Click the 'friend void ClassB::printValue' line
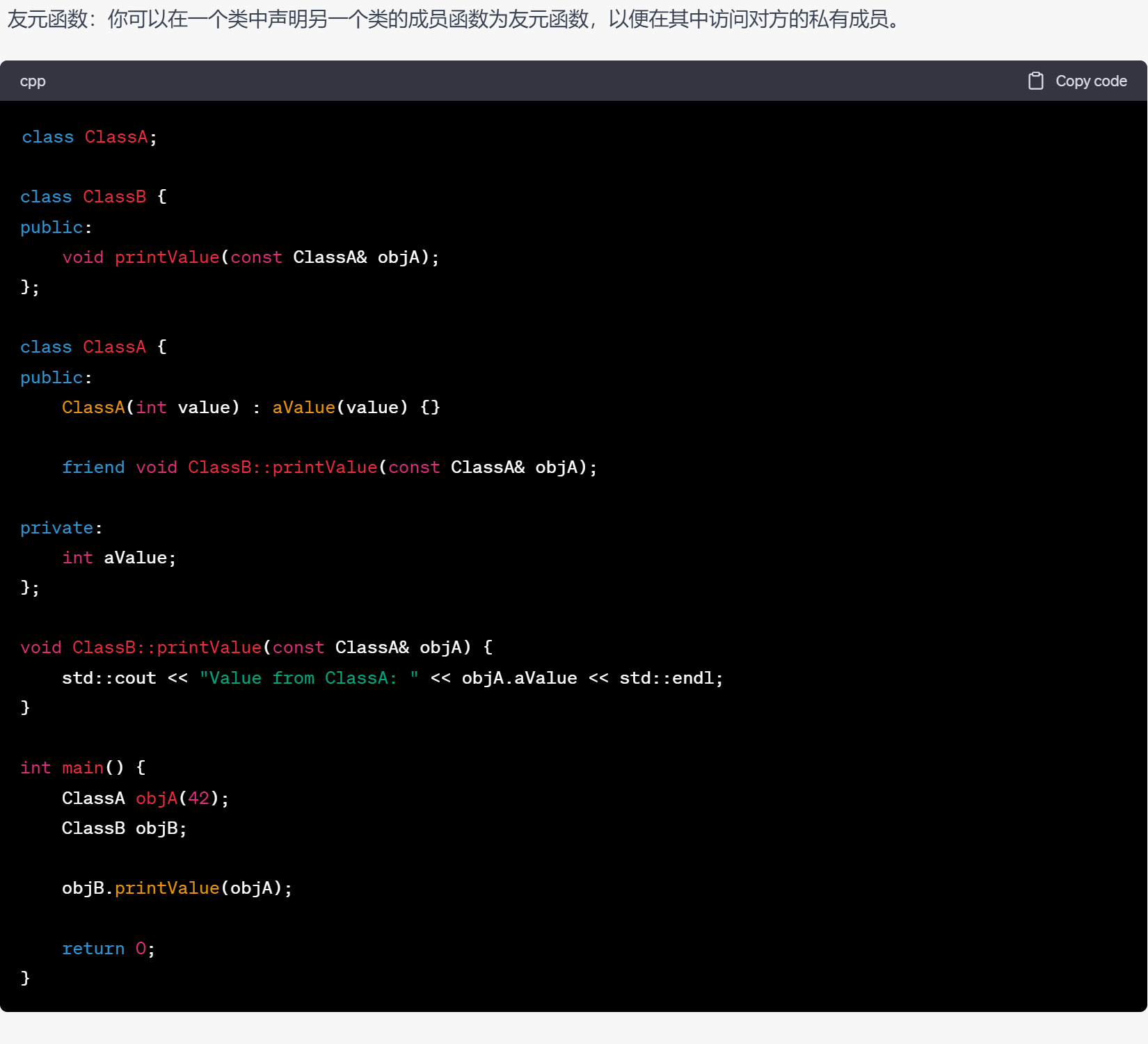This screenshot has width=1148, height=1044. coord(330,467)
